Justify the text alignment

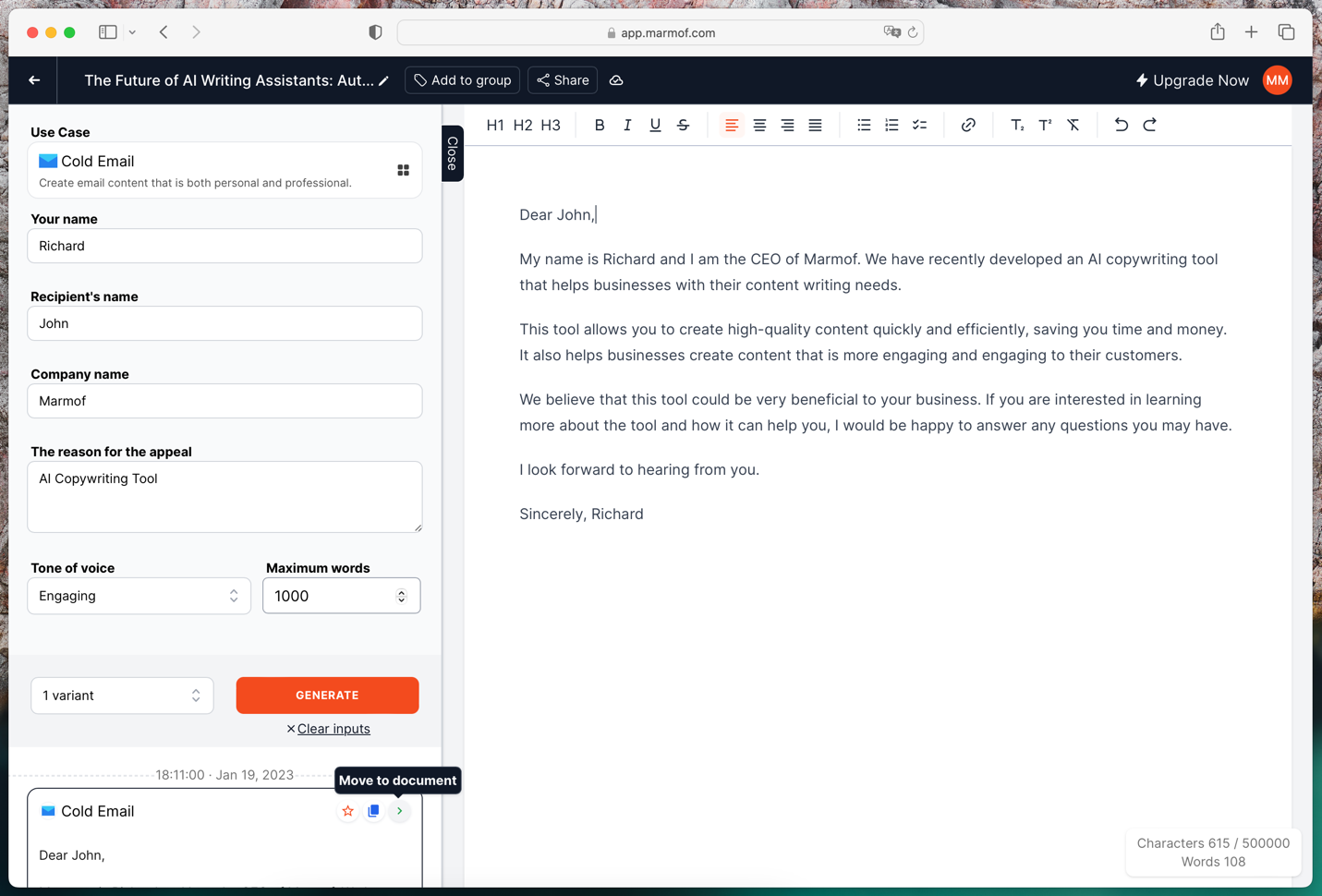pyautogui.click(x=815, y=125)
